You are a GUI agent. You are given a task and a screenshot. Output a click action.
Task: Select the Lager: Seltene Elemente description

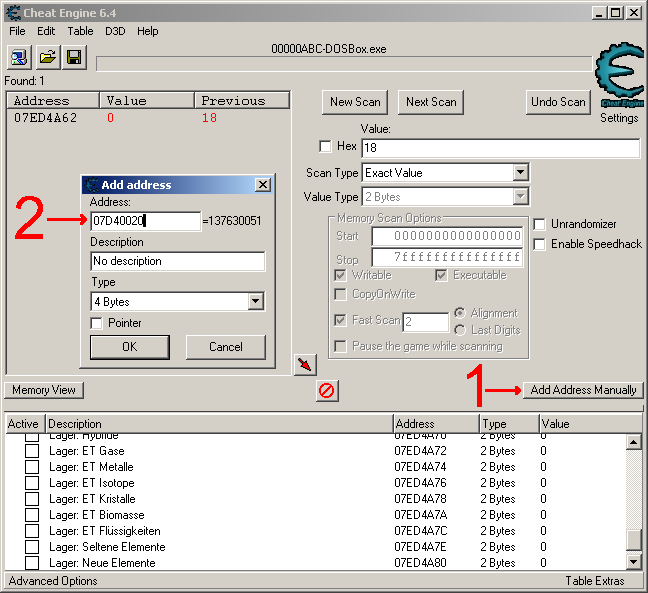107,547
